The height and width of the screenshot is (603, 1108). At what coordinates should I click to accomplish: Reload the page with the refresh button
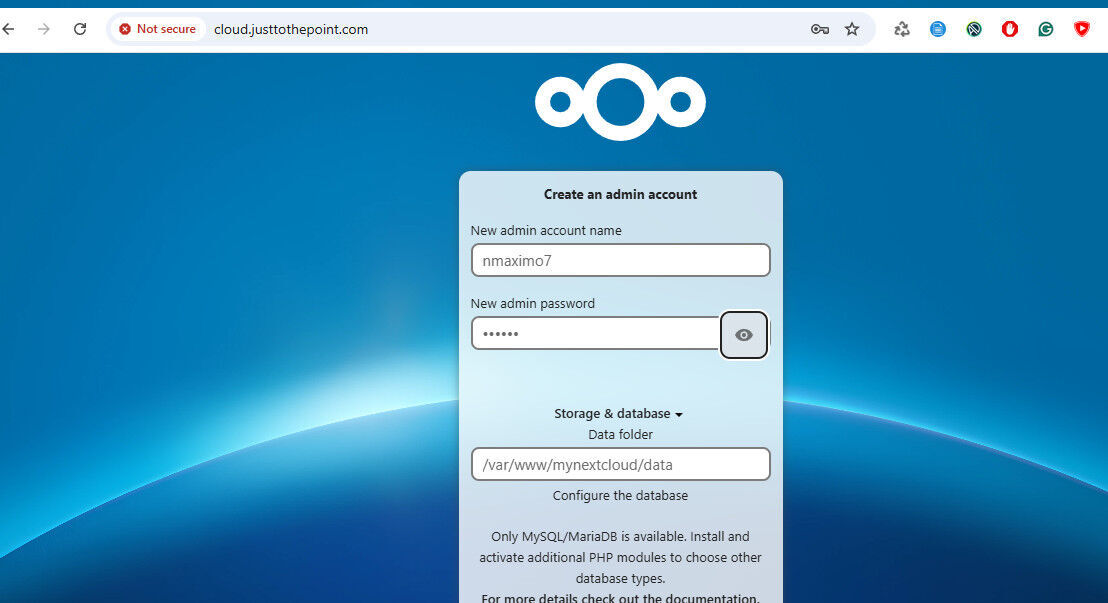(80, 29)
